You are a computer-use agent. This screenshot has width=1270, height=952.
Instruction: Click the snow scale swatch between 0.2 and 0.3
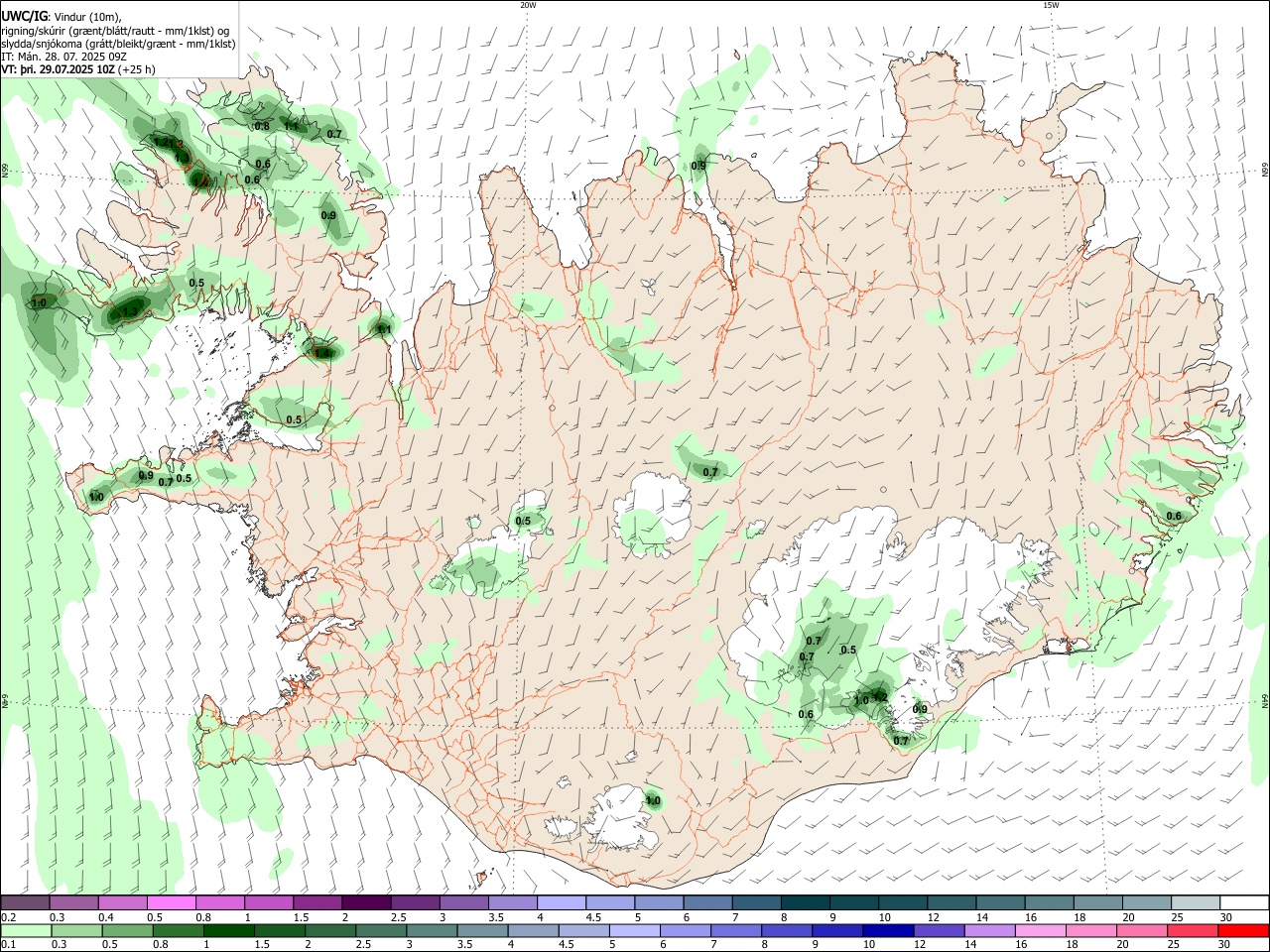[x=25, y=903]
